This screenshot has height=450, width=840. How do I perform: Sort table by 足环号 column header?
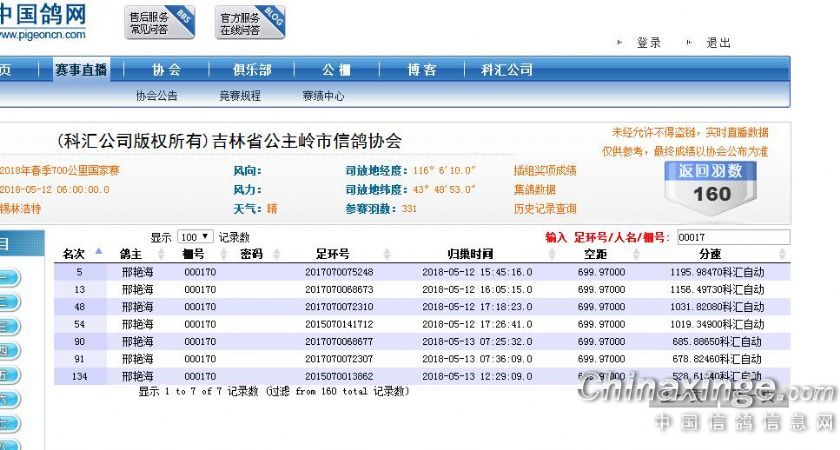[x=332, y=254]
